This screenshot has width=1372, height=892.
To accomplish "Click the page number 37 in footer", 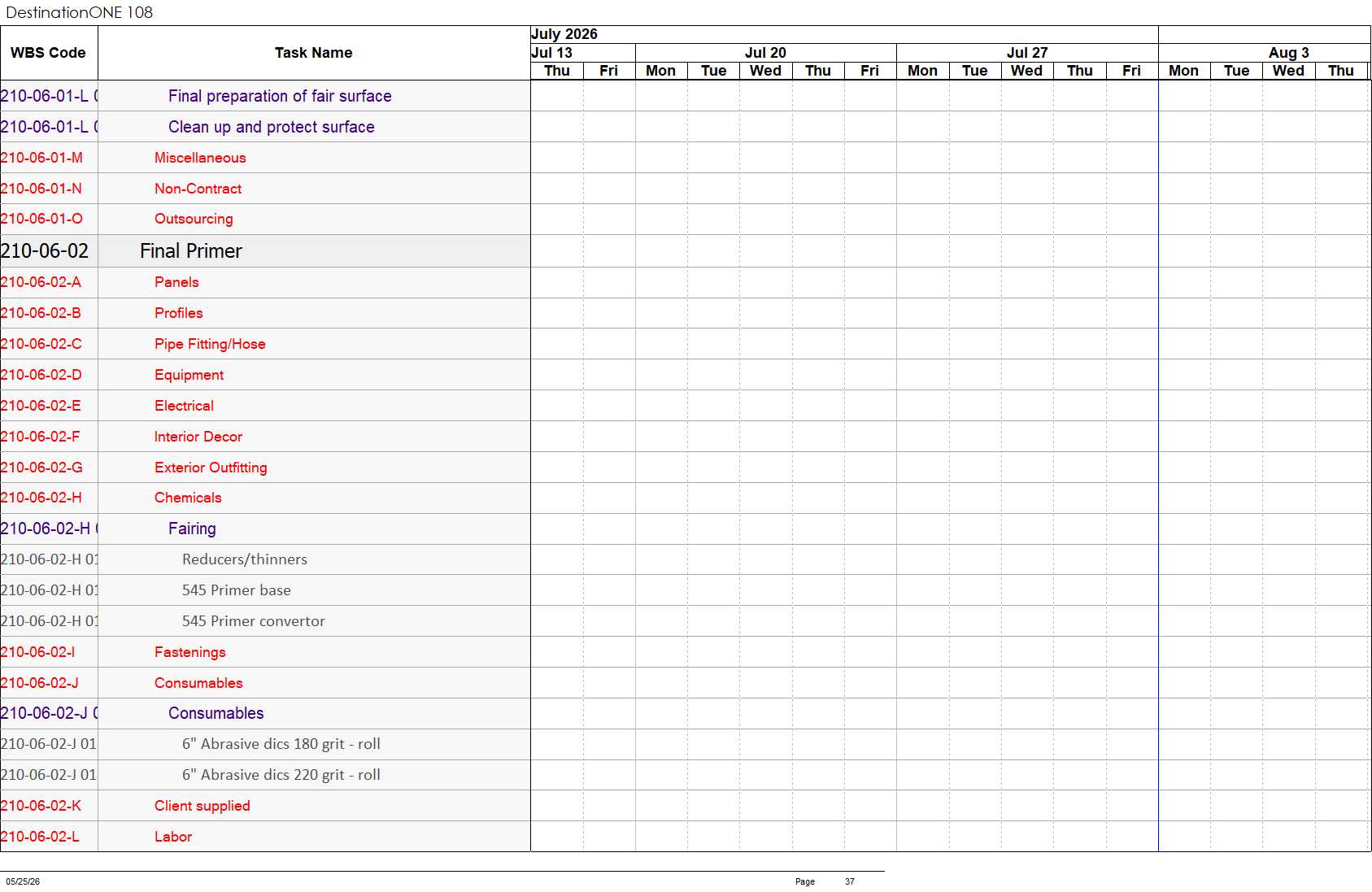I will [x=850, y=881].
